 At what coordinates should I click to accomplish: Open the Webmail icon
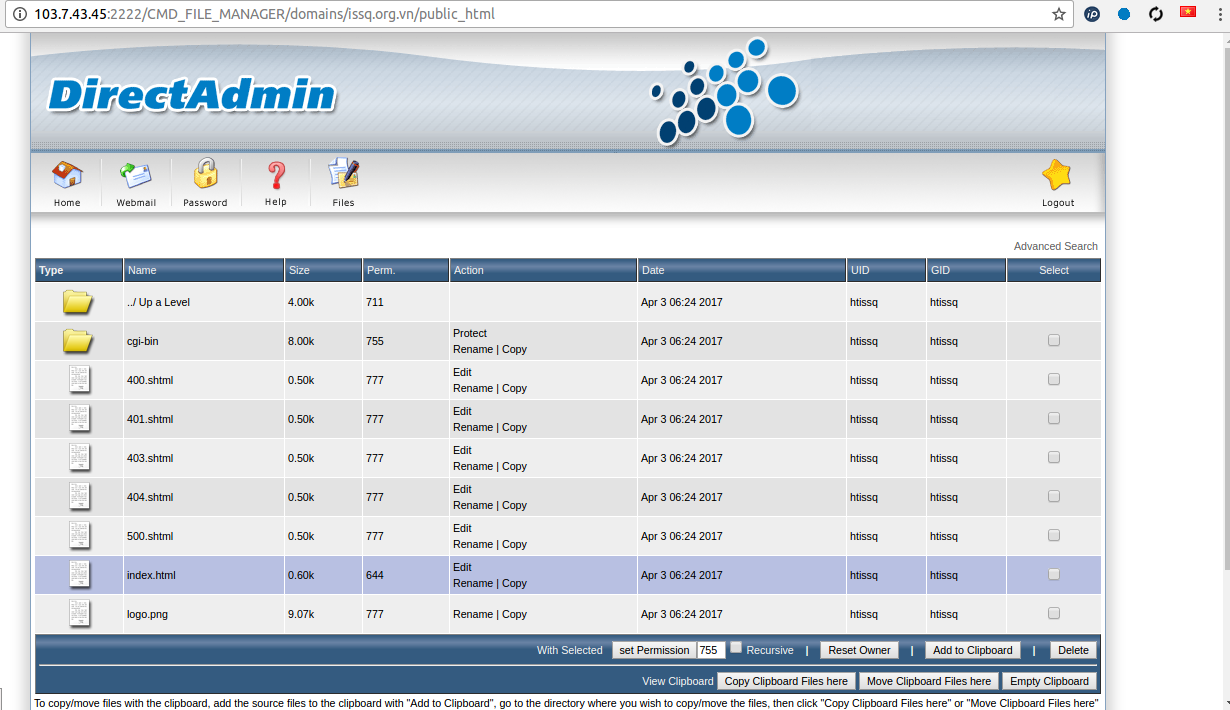coord(136,176)
